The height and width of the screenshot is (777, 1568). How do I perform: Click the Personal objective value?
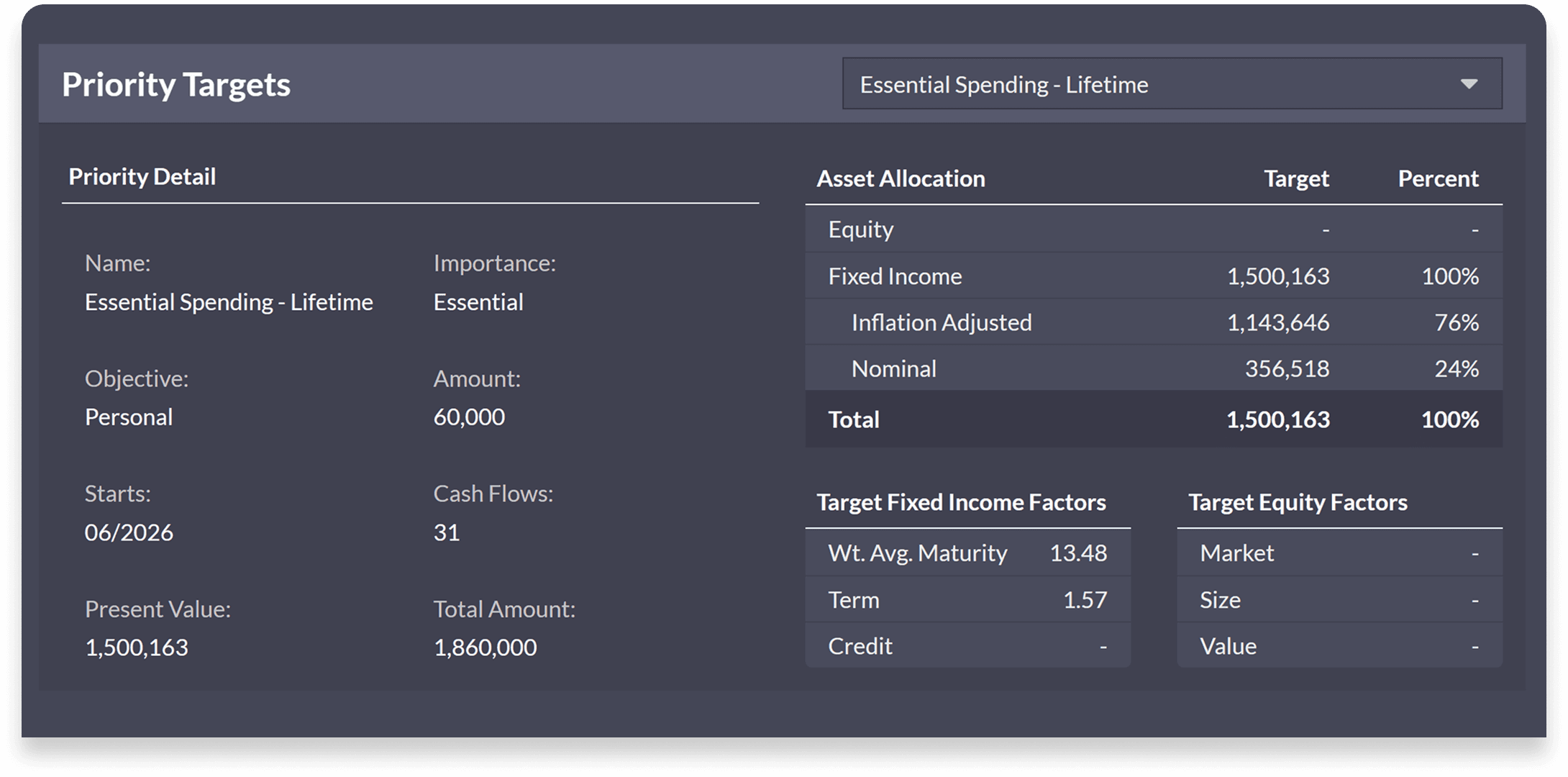129,417
